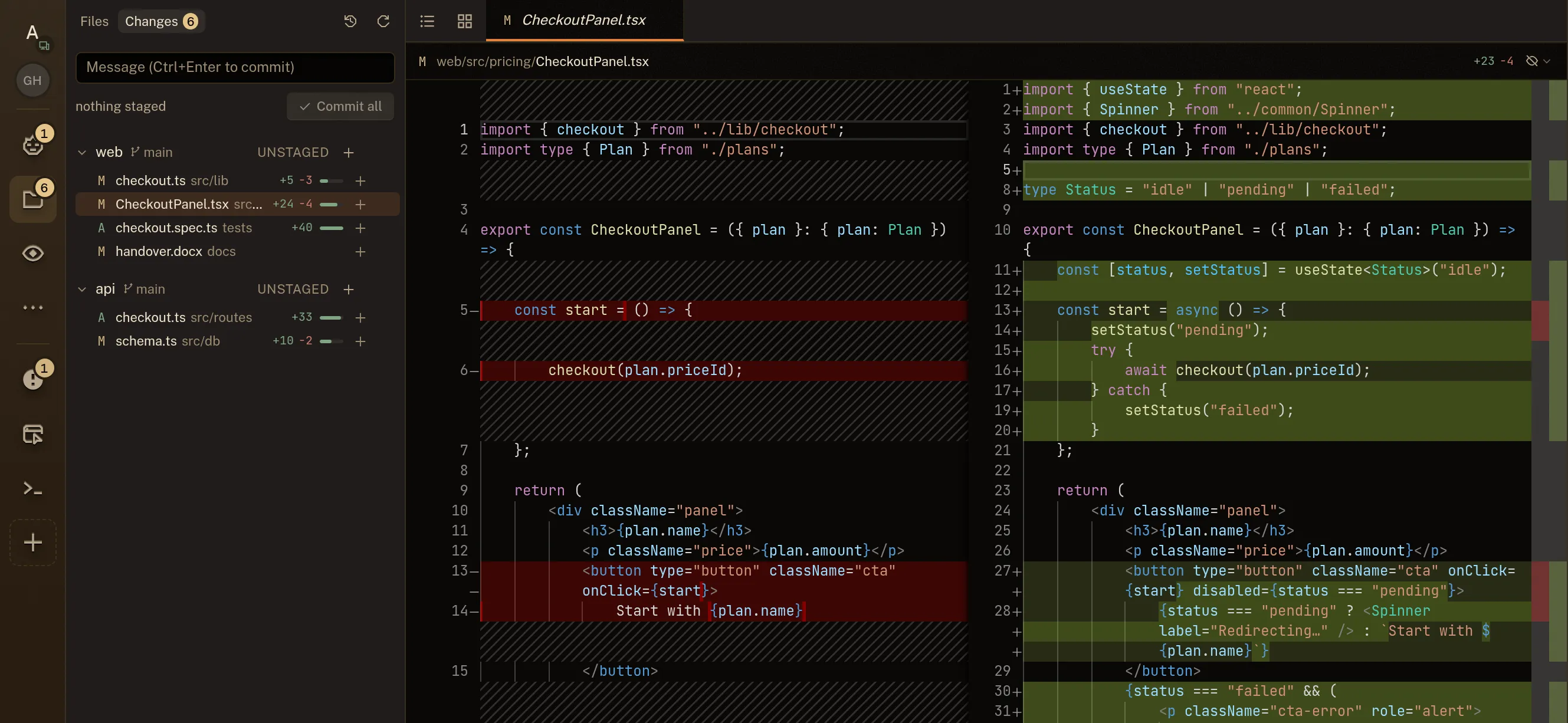Screen dimensions: 1568x723
Task: Open the eye review sidebar icon
Action: (x=33, y=253)
